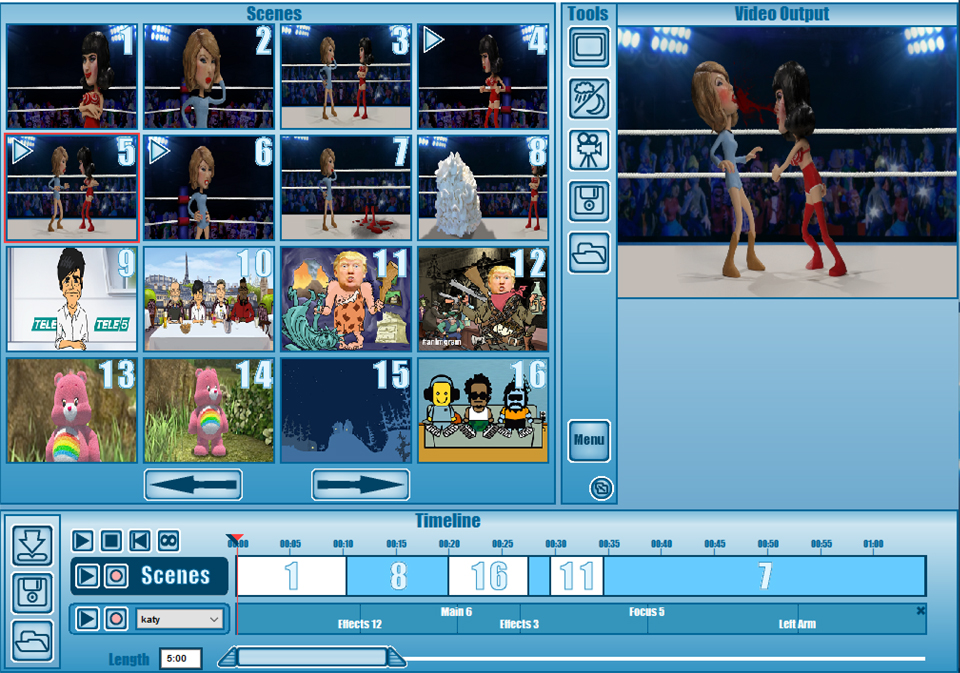The height and width of the screenshot is (673, 960).
Task: Select scene 12 thumbnail
Action: [x=483, y=299]
